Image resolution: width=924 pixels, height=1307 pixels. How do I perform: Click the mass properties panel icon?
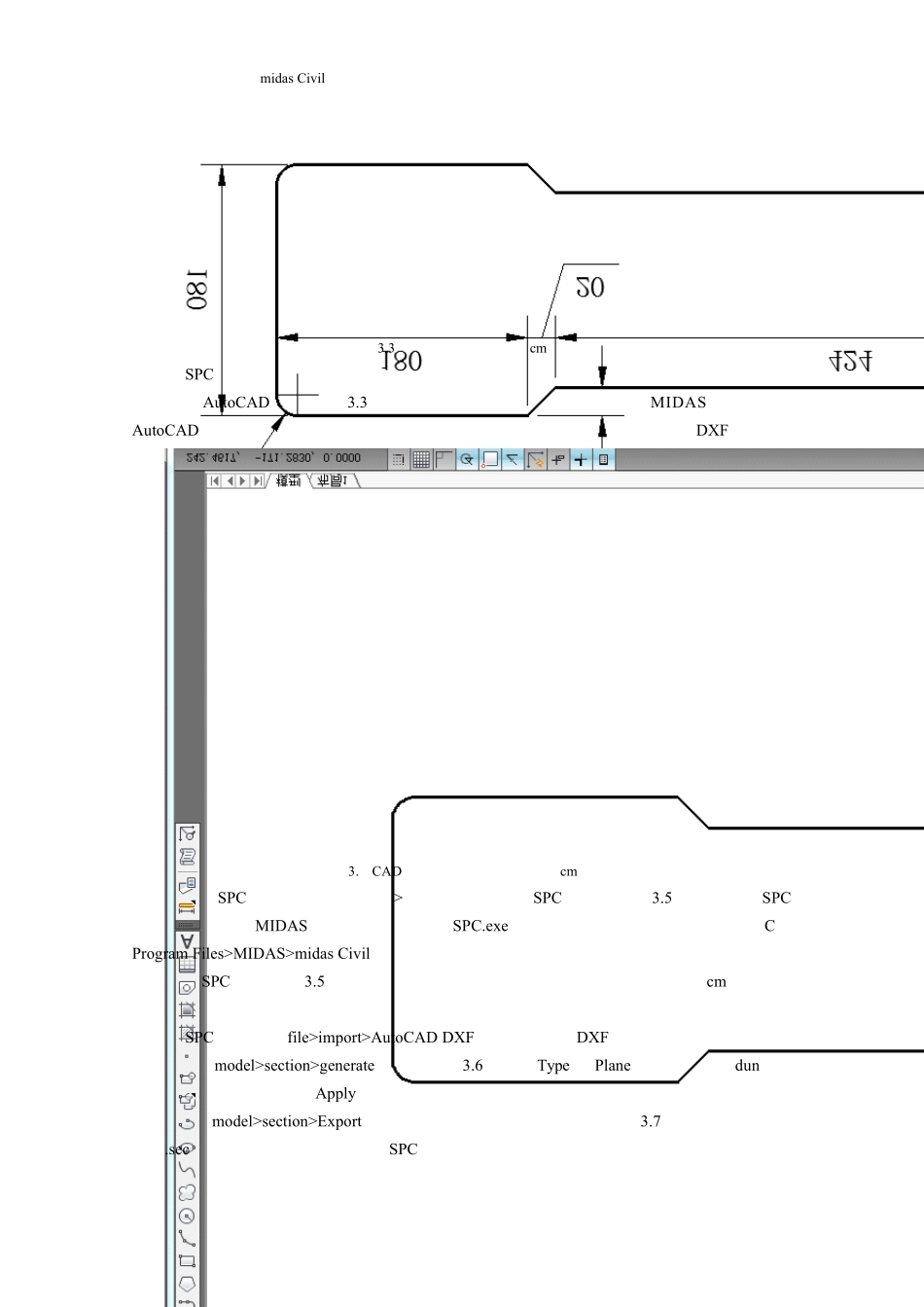tap(187, 885)
